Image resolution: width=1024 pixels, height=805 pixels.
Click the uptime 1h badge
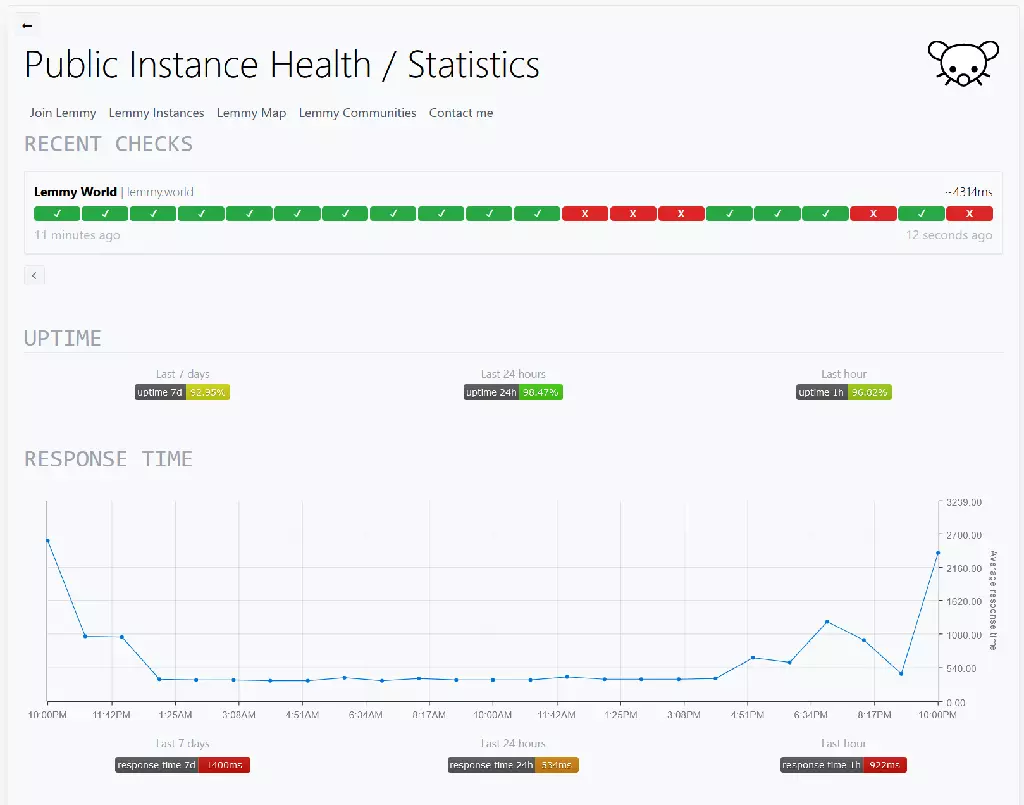click(844, 392)
